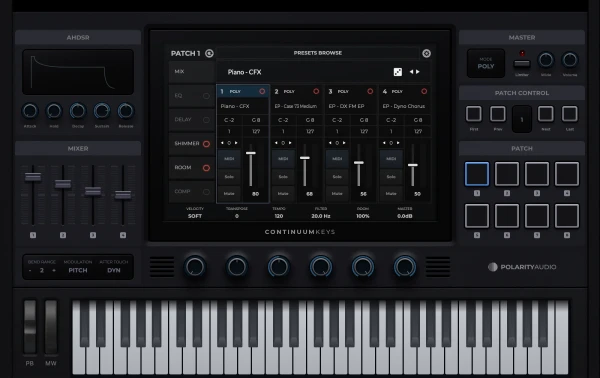Viewport: 600px width, 378px height.
Task: Click the randomize dice icon beside Piano - CFX
Action: click(x=398, y=72)
